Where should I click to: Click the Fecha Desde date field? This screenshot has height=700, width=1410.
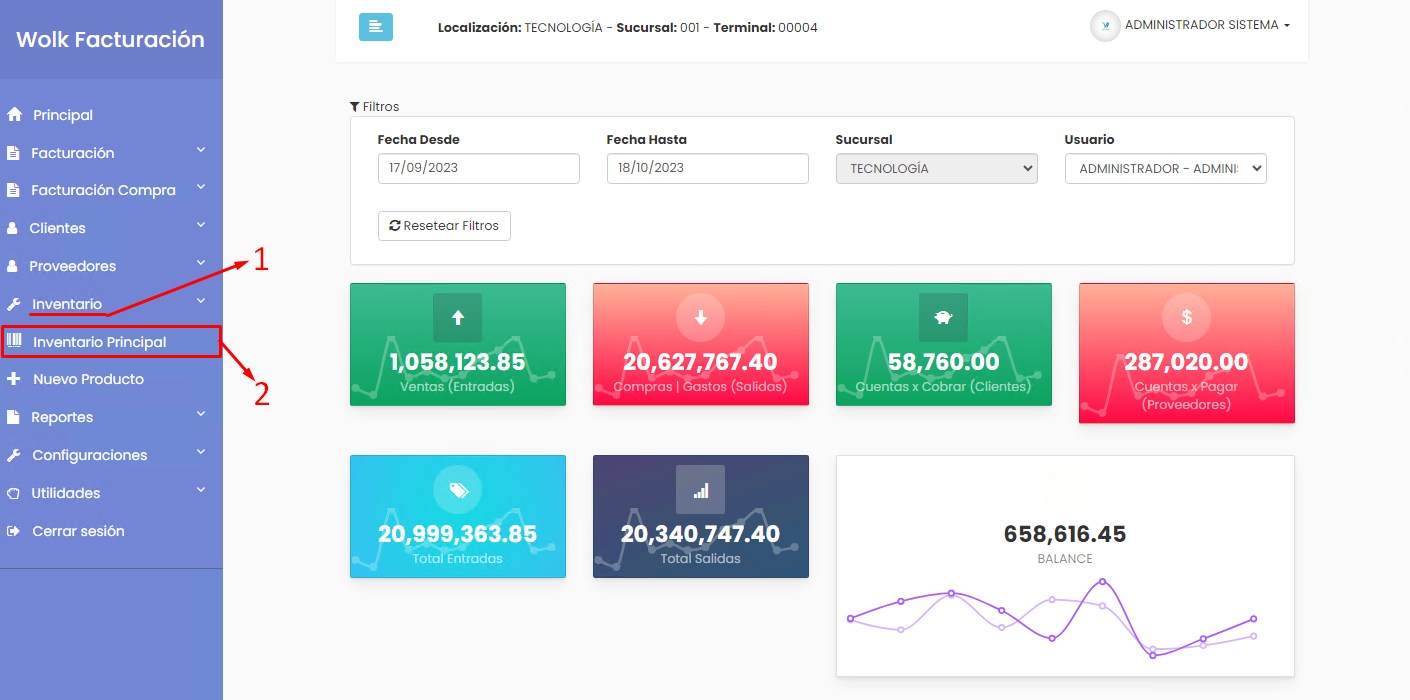click(479, 168)
